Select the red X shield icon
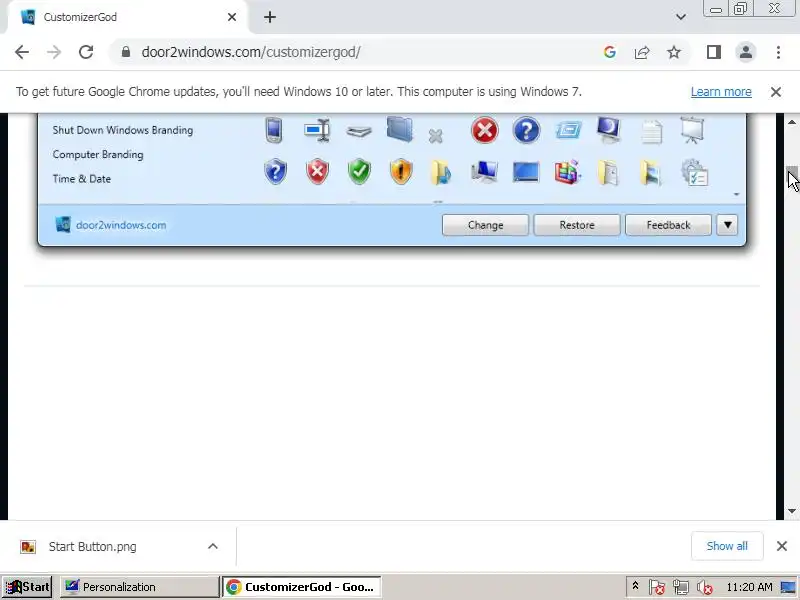 coord(317,172)
